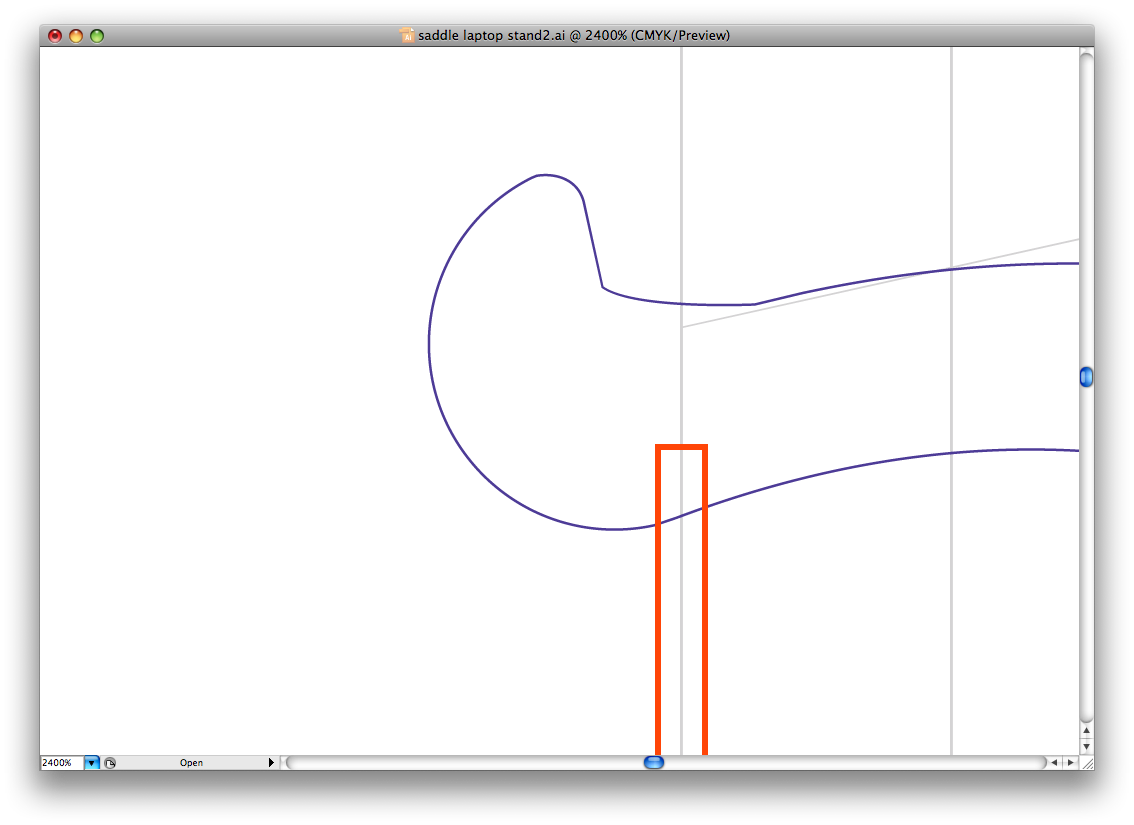Close the document with the red button

(x=55, y=35)
